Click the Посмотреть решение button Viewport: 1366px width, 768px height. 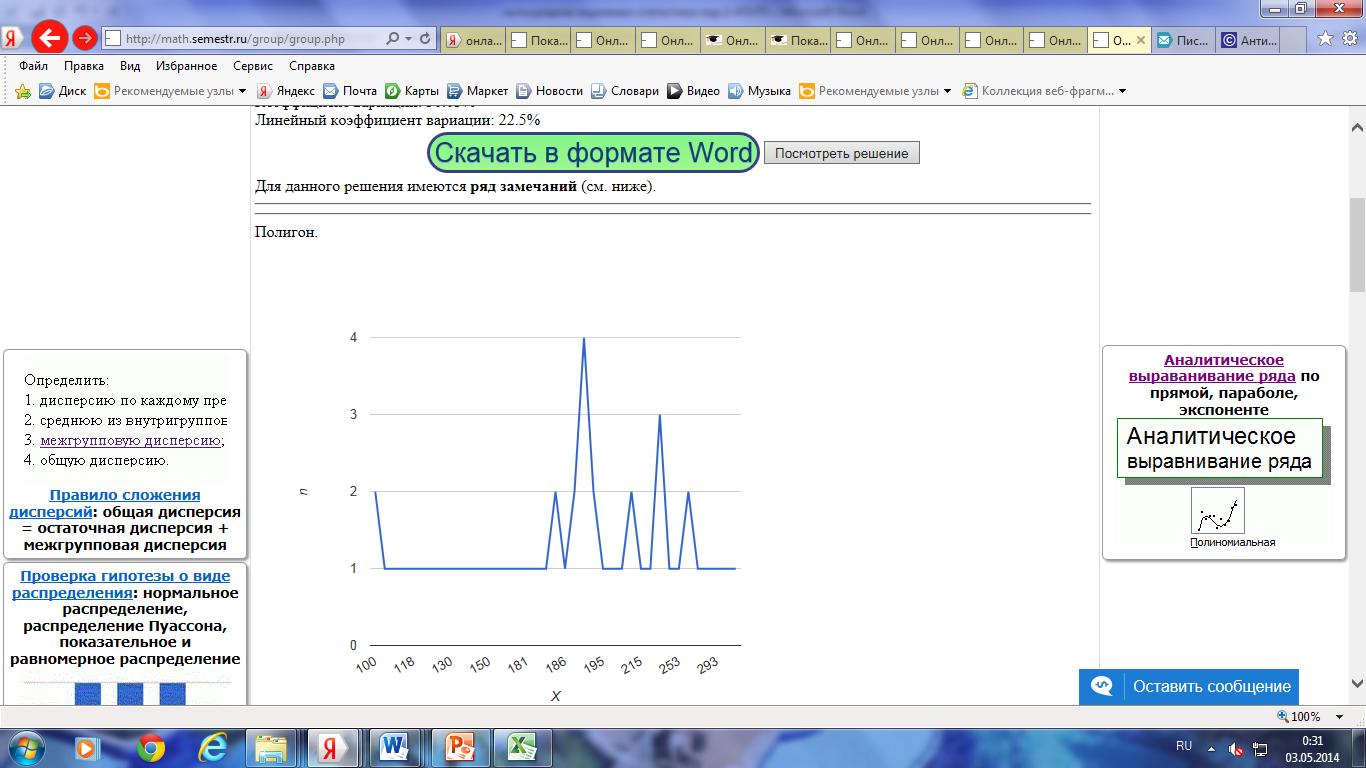[841, 153]
